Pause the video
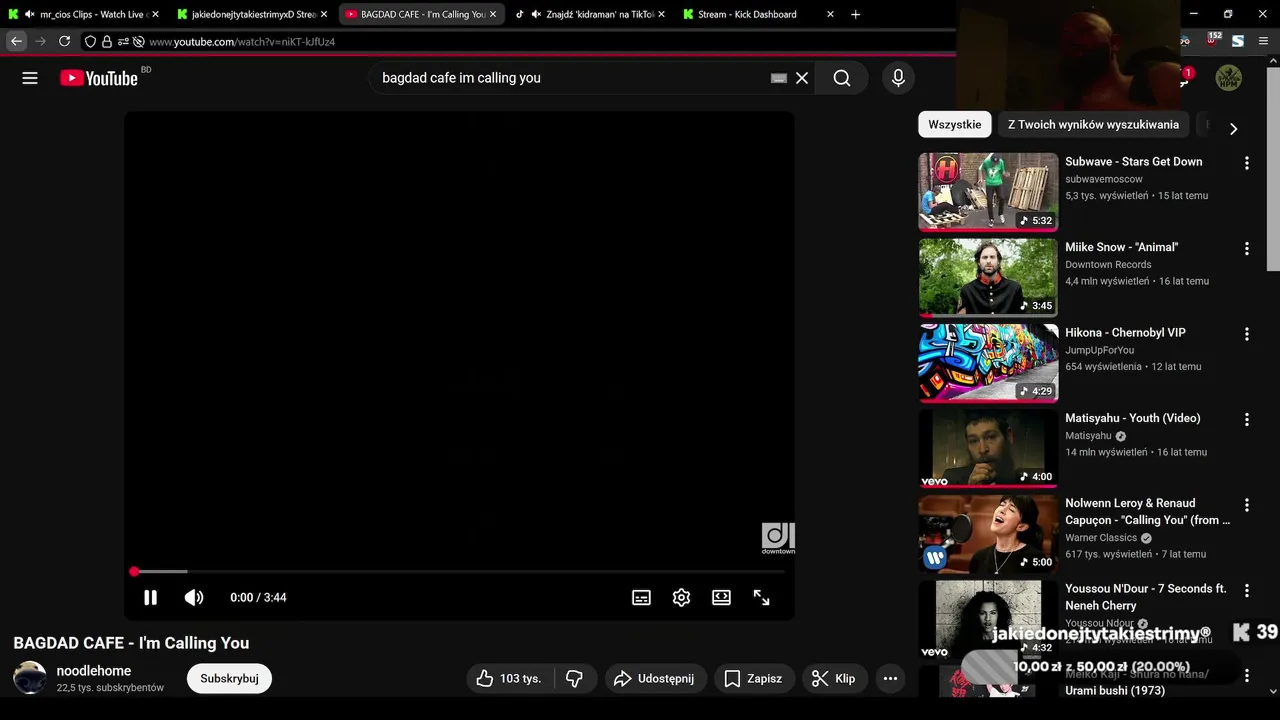Image resolution: width=1280 pixels, height=720 pixels. click(x=150, y=597)
